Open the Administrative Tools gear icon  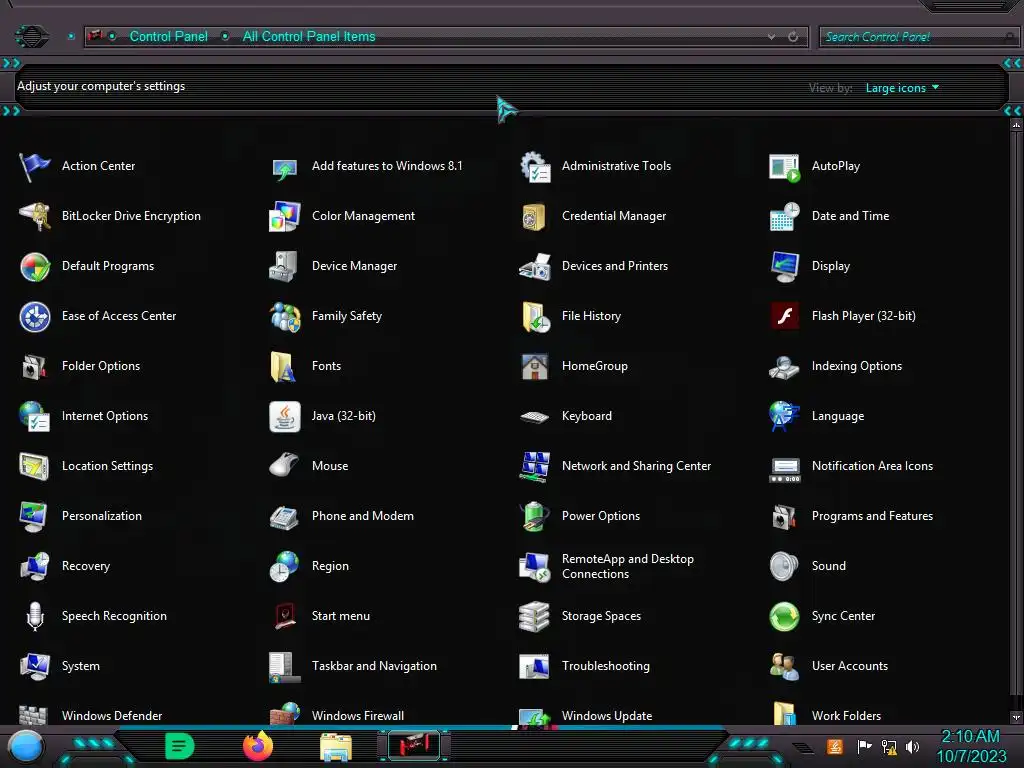pos(535,167)
